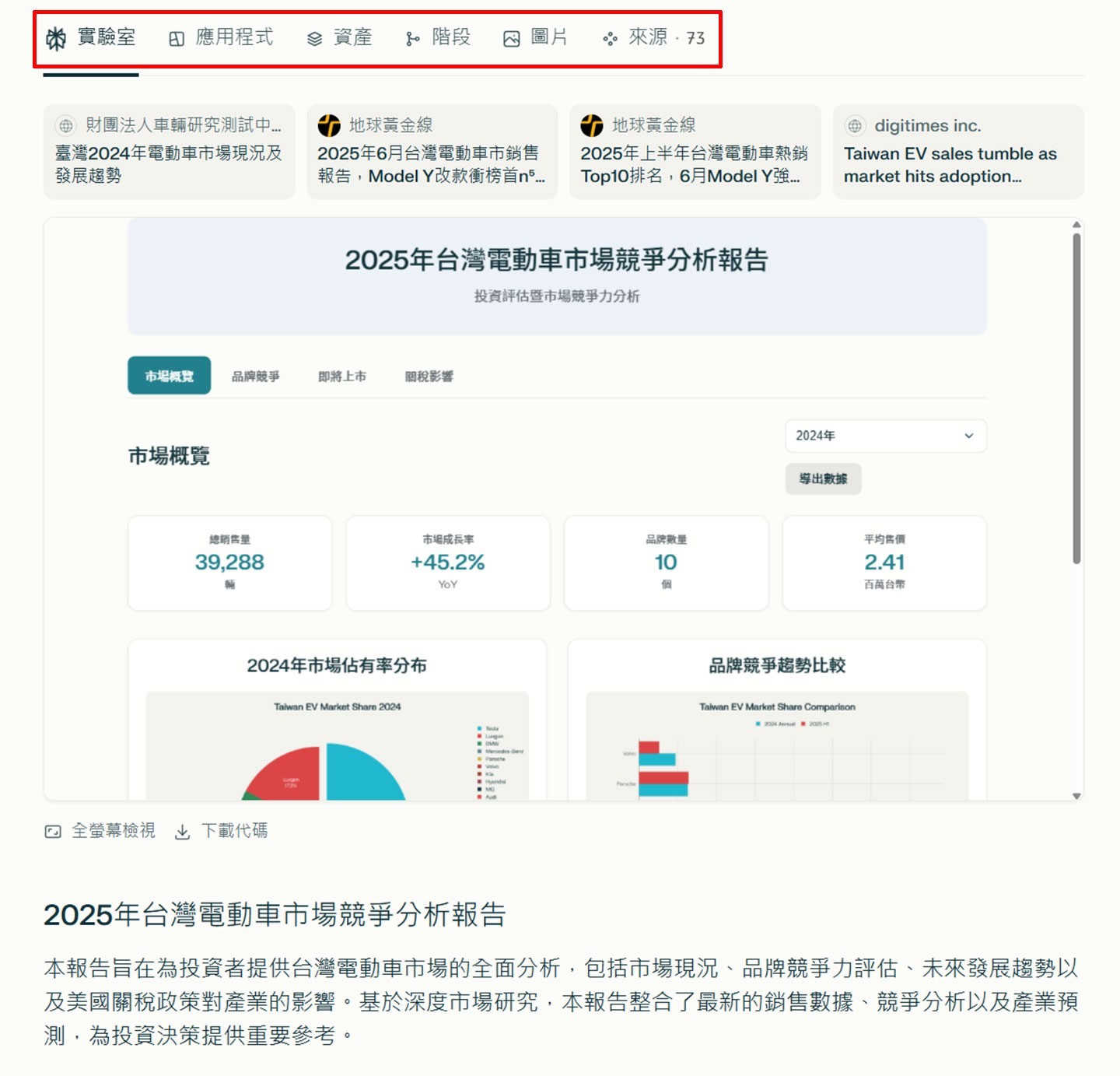Open the 應用程式 apps section icon
This screenshot has height=1076, width=1120.
tap(176, 36)
